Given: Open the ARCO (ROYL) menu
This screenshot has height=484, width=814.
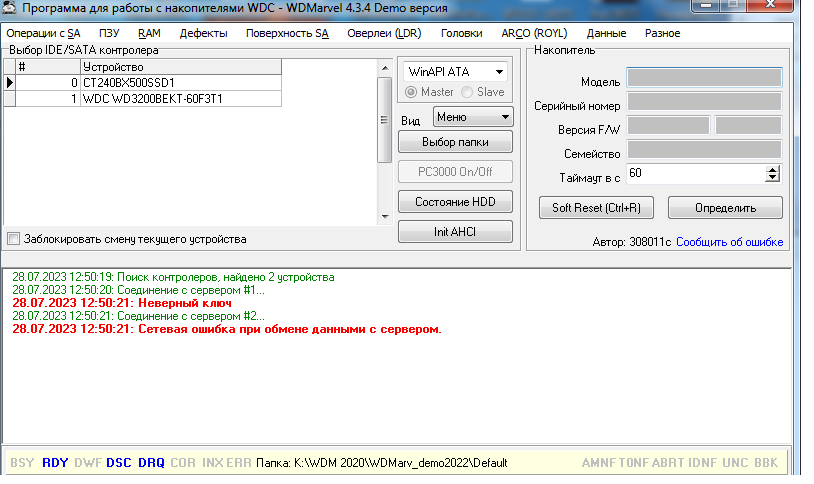Looking at the screenshot, I should click(533, 33).
